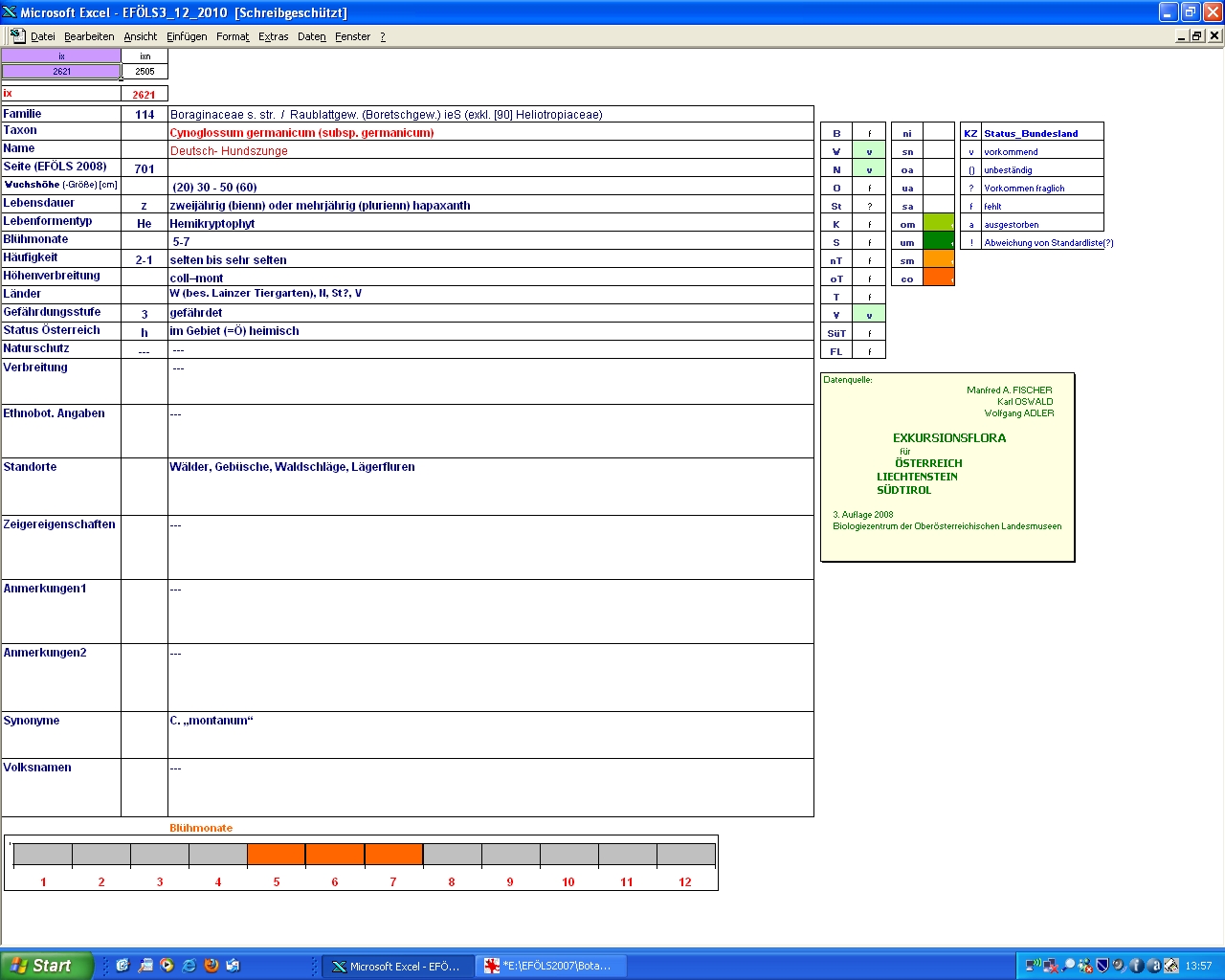Click the red ix value 2621 cell

tap(145, 94)
